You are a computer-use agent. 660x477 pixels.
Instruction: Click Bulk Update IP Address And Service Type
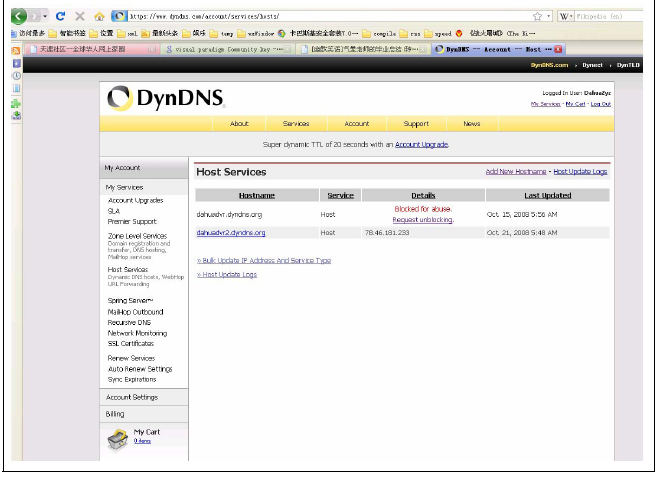264,261
